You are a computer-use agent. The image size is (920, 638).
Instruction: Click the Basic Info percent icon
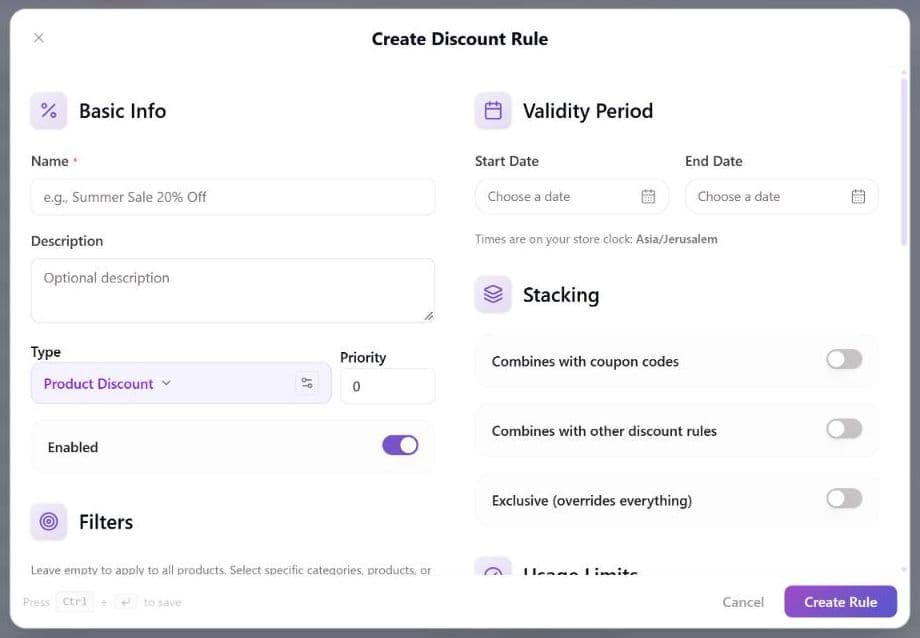point(49,110)
